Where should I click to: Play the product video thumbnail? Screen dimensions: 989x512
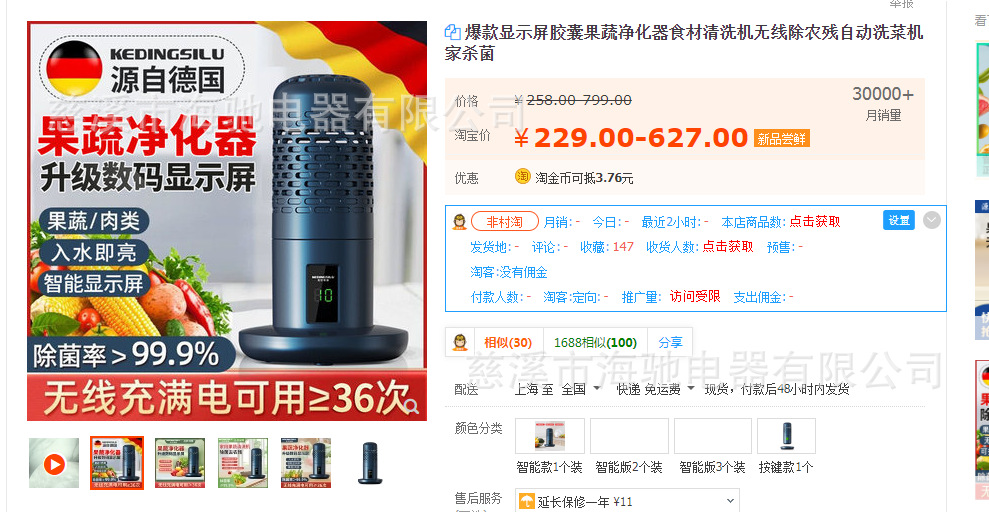[x=54, y=463]
